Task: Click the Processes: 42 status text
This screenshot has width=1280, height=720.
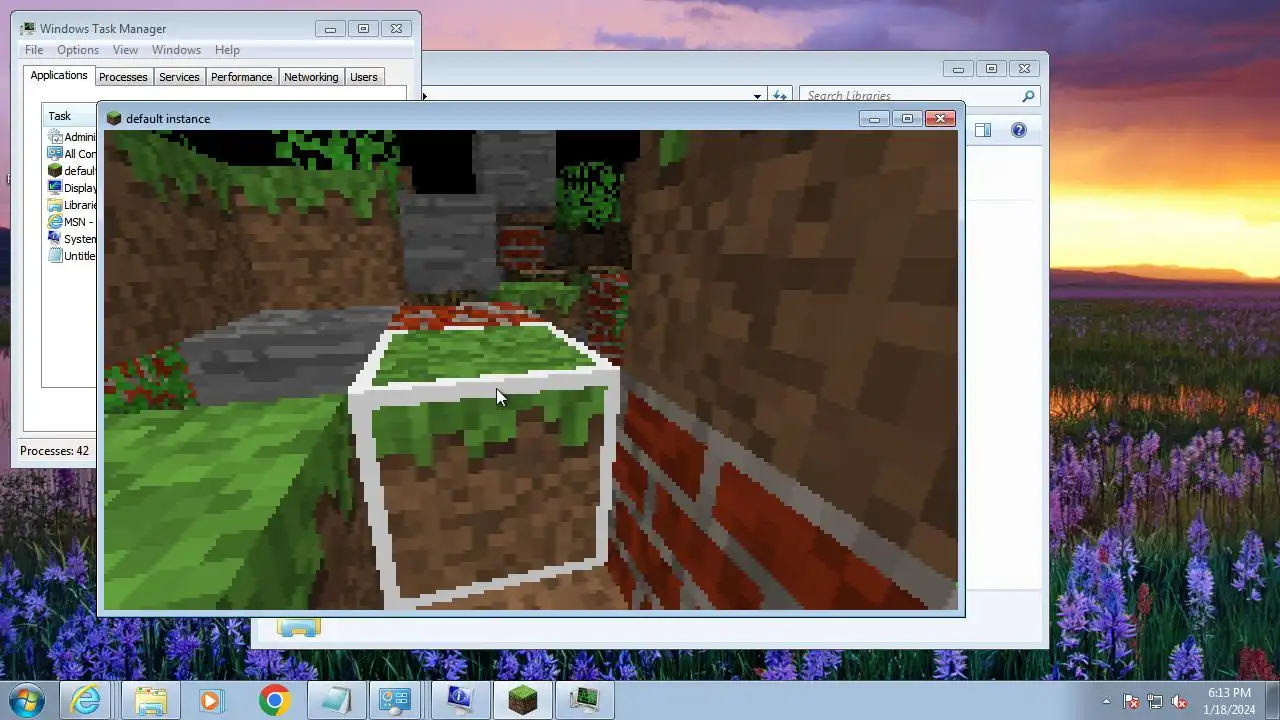Action: [54, 451]
